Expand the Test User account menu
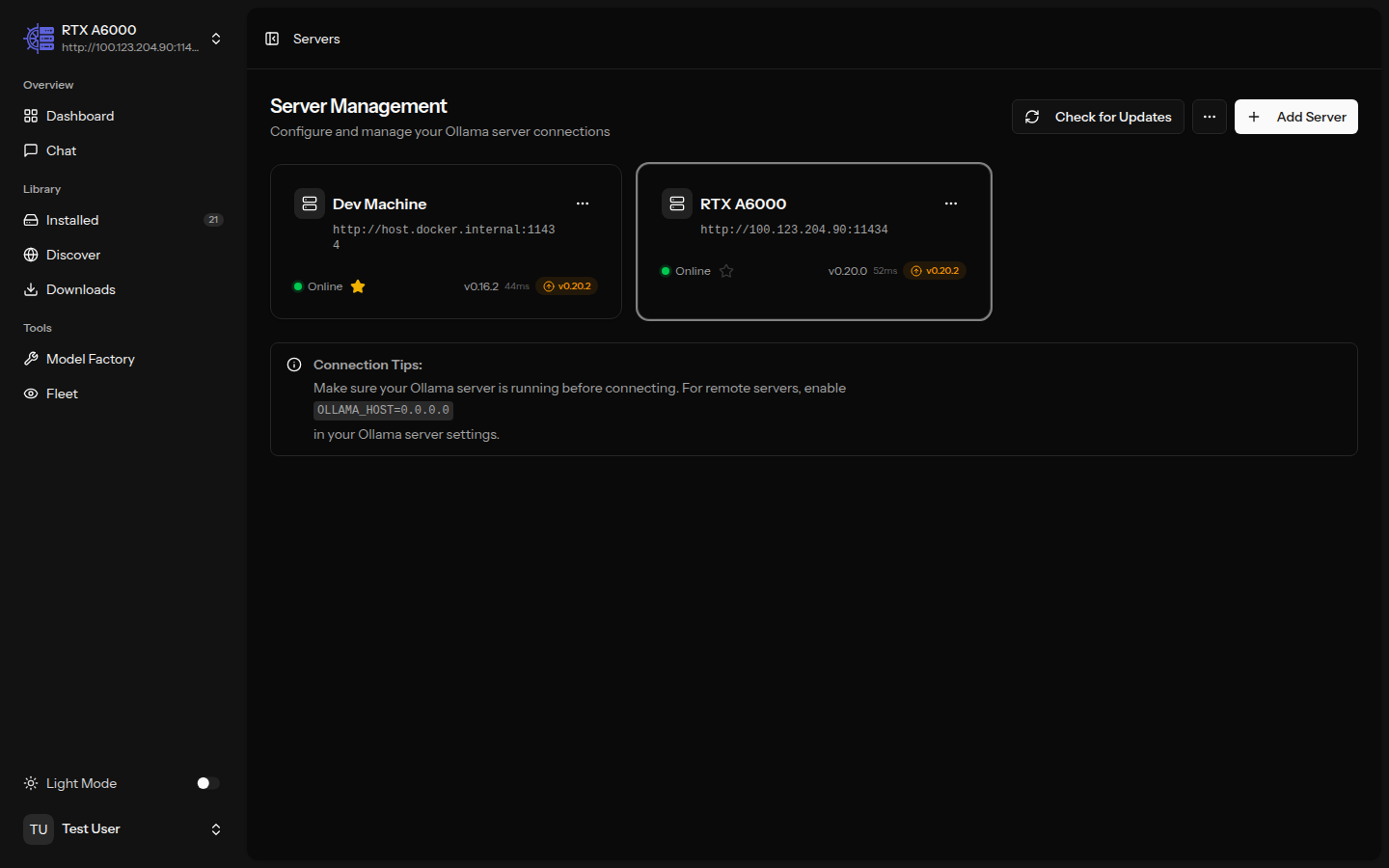 [x=216, y=829]
